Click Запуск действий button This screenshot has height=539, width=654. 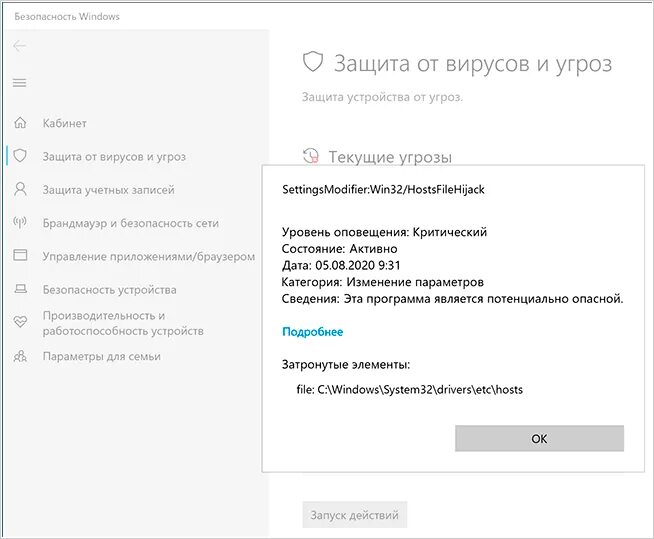point(355,515)
